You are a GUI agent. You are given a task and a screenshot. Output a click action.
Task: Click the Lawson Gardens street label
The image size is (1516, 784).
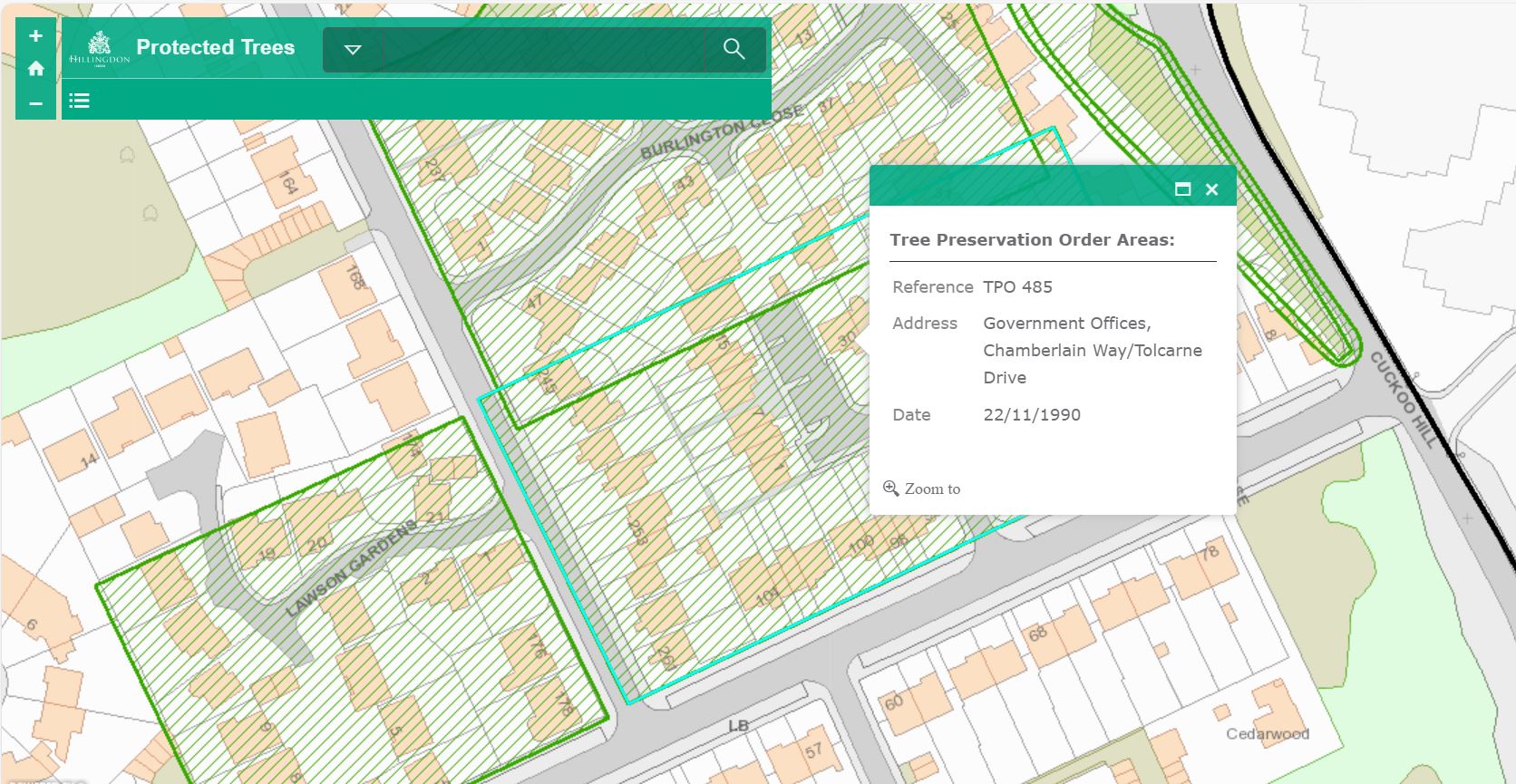(x=351, y=568)
